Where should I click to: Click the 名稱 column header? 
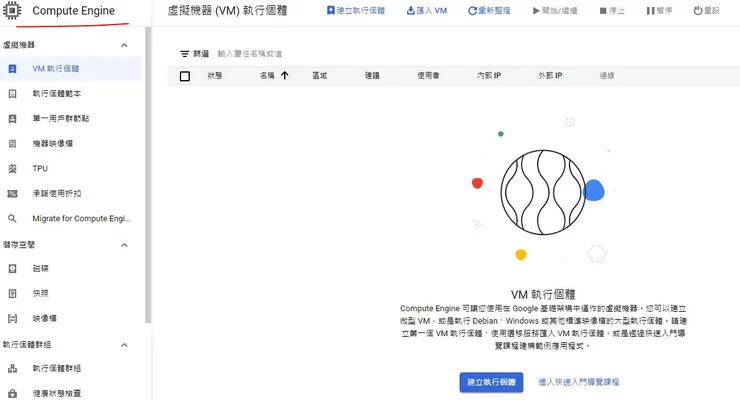coord(267,75)
